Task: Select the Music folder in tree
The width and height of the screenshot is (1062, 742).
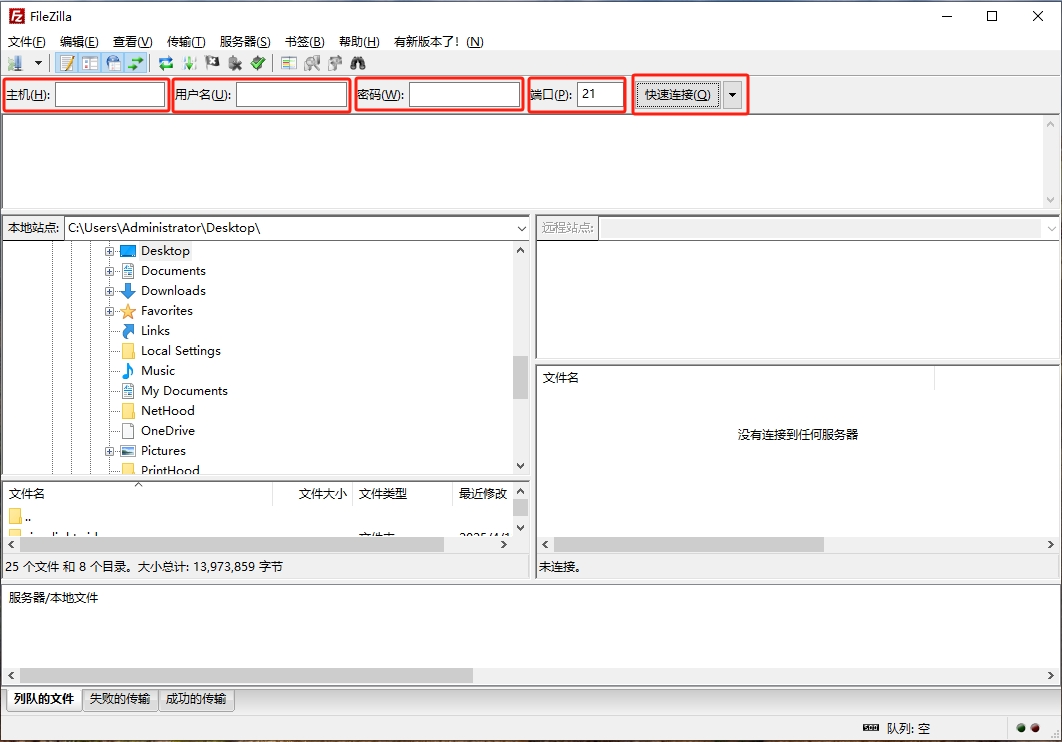Action: 158,371
